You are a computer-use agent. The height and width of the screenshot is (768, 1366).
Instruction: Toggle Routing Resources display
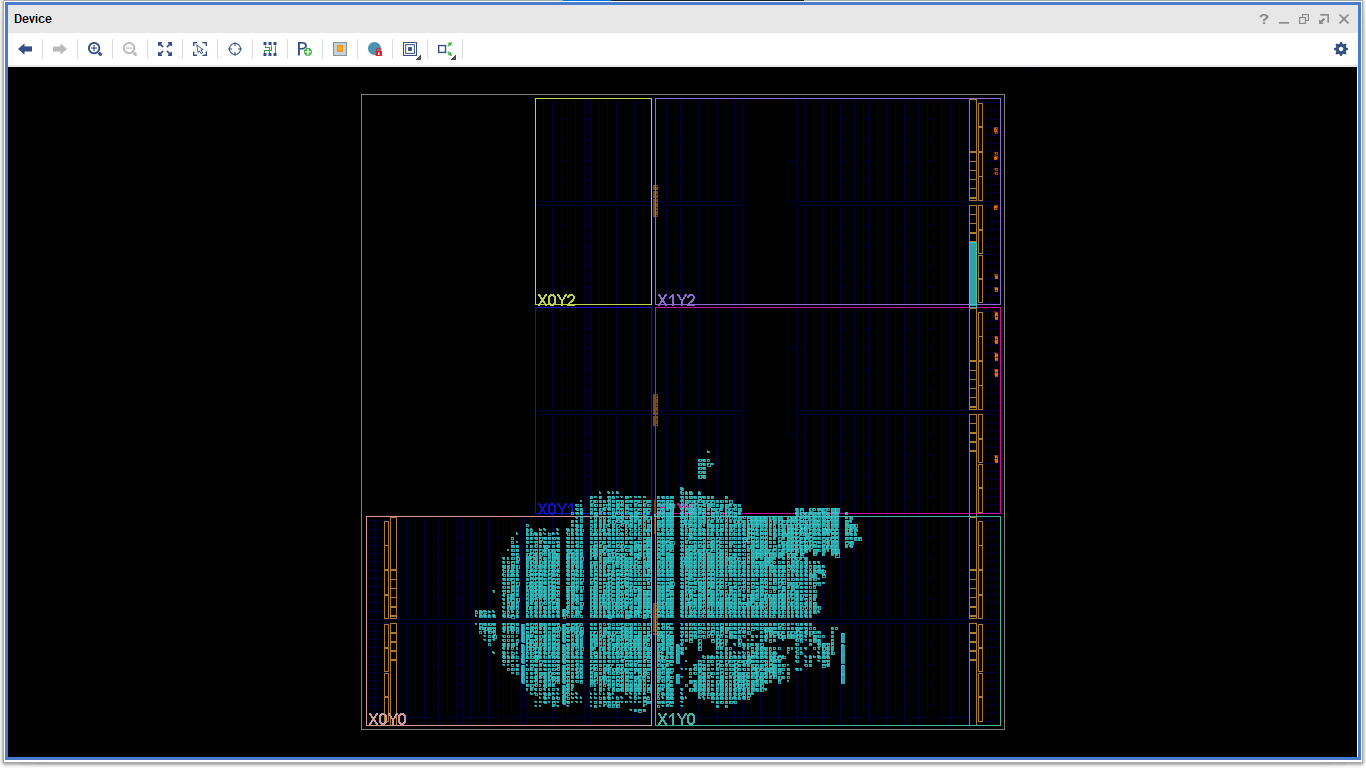pyautogui.click(x=270, y=49)
